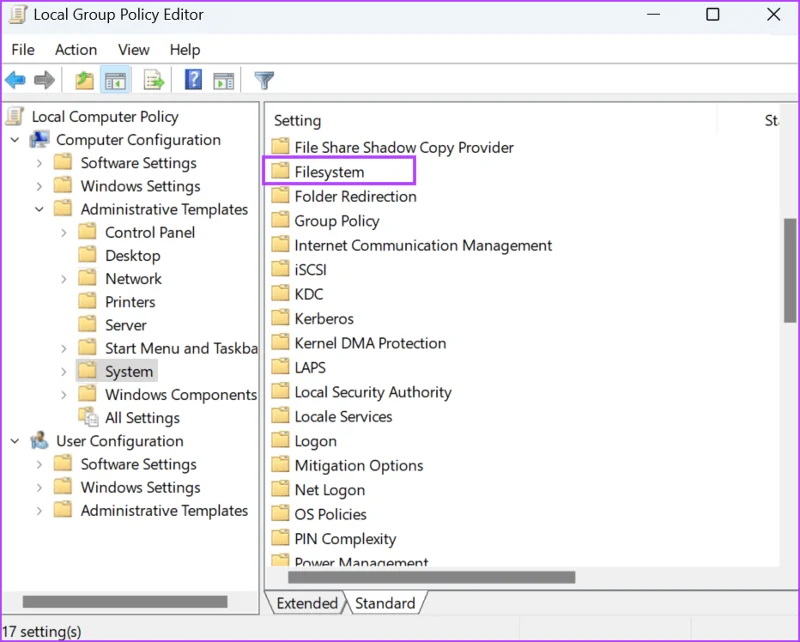The image size is (800, 642).
Task: Select Desktop in the policy tree
Action: 133,255
